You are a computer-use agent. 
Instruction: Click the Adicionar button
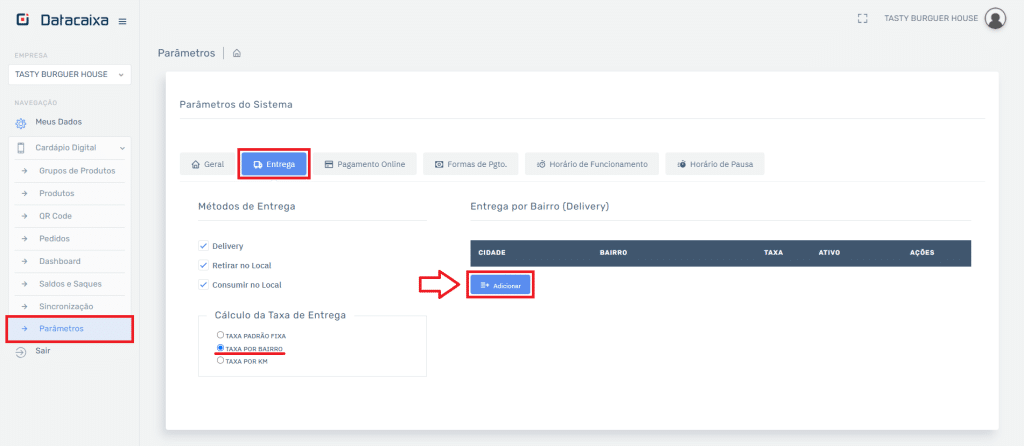[x=500, y=285]
